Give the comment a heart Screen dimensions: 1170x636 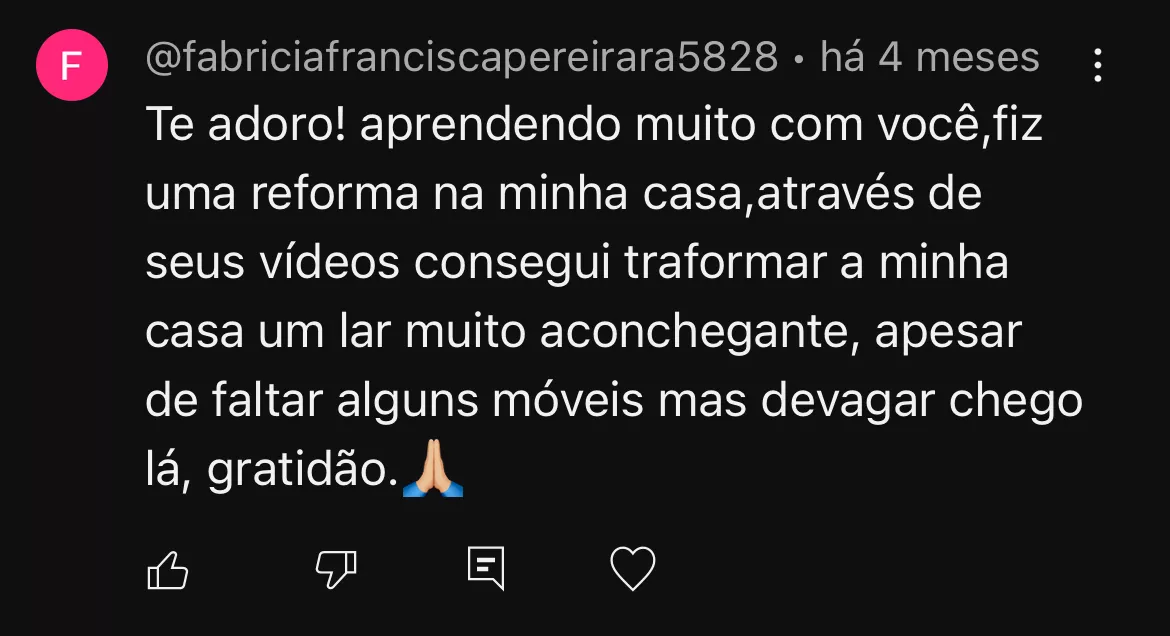633,569
